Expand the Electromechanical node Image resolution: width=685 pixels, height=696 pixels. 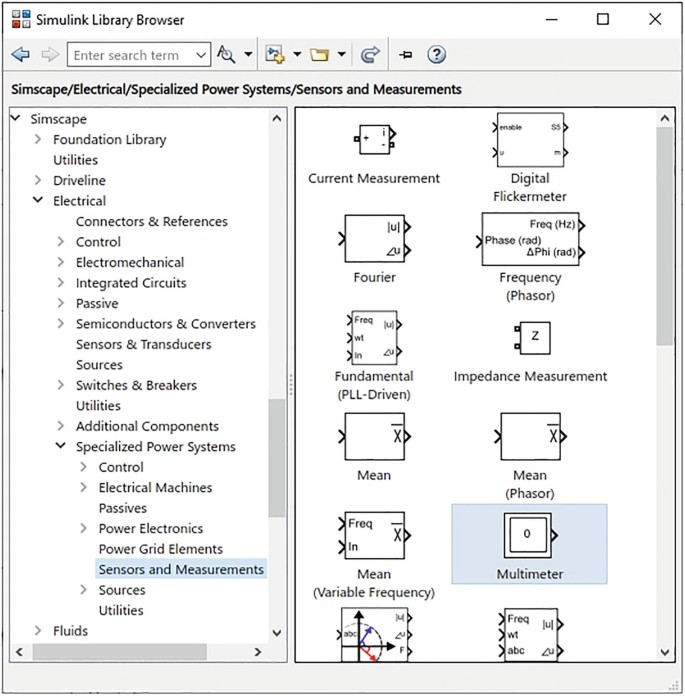tap(61, 262)
